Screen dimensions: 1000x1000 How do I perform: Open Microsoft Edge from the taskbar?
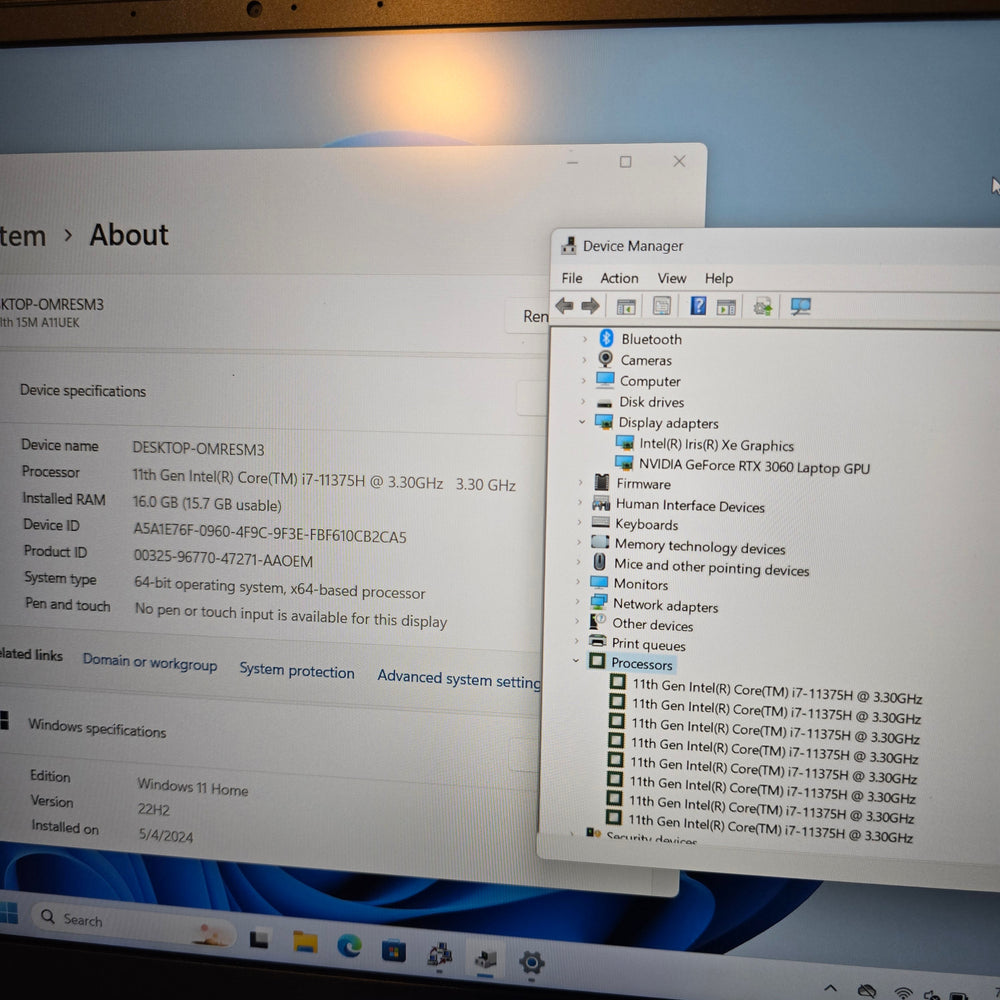349,945
